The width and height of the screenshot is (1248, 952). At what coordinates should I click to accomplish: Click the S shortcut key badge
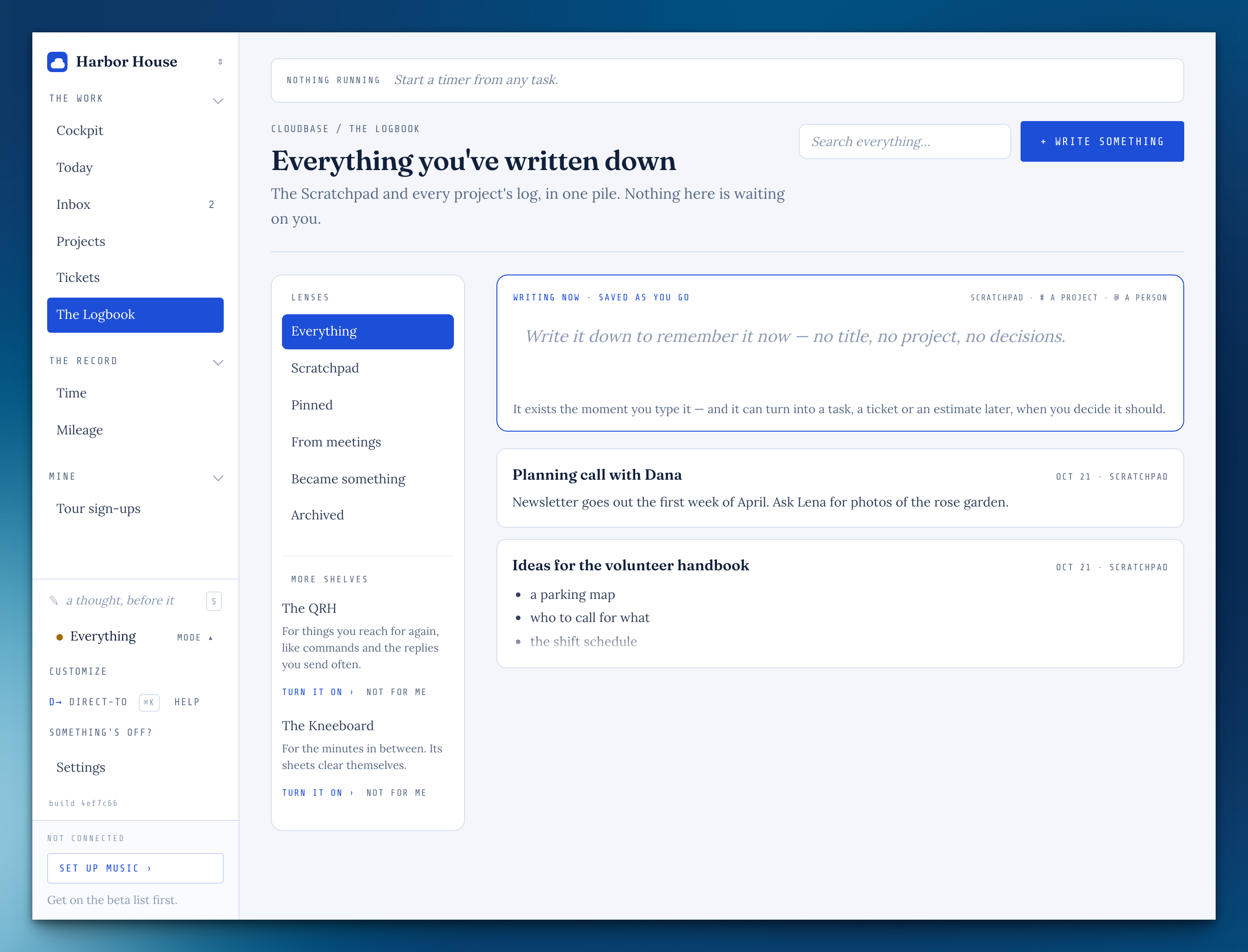pos(214,601)
